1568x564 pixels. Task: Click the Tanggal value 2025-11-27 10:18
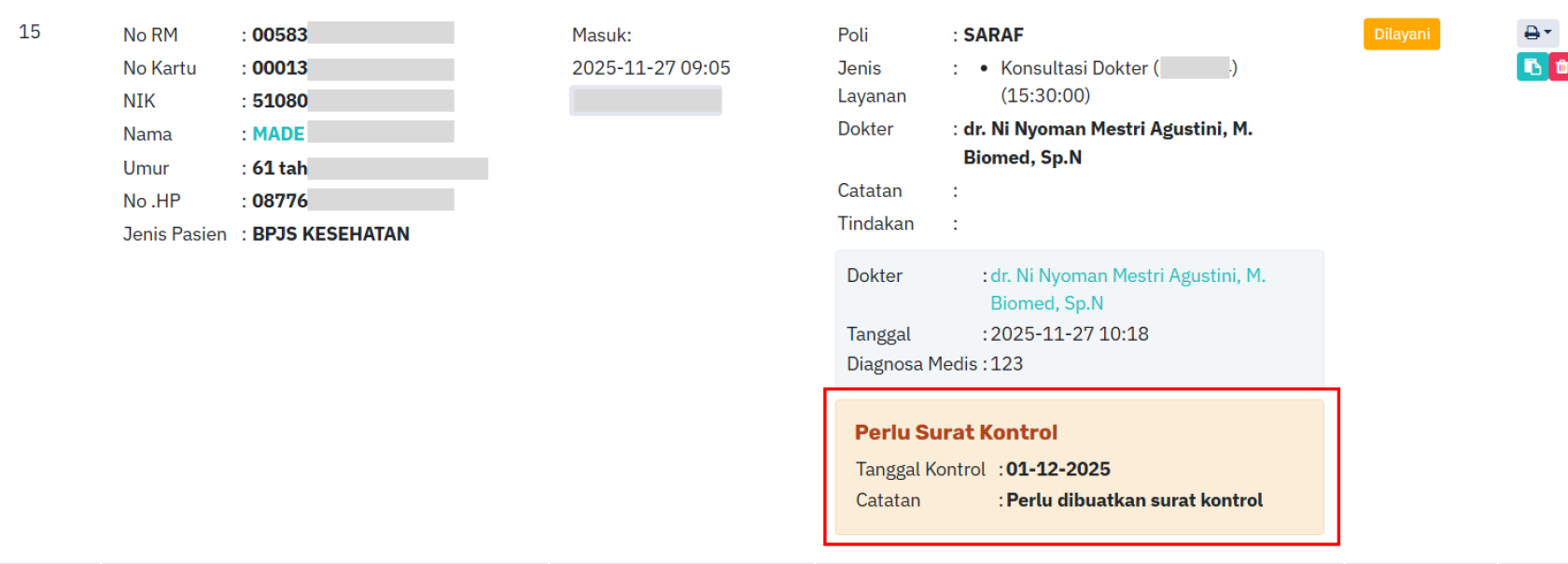(1069, 334)
